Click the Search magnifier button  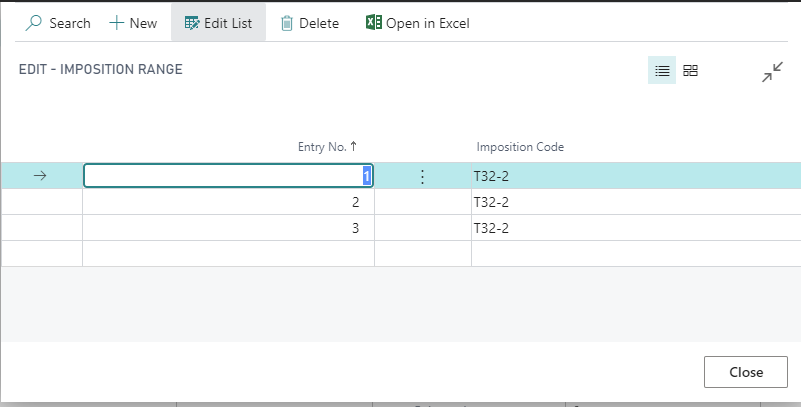click(x=58, y=23)
